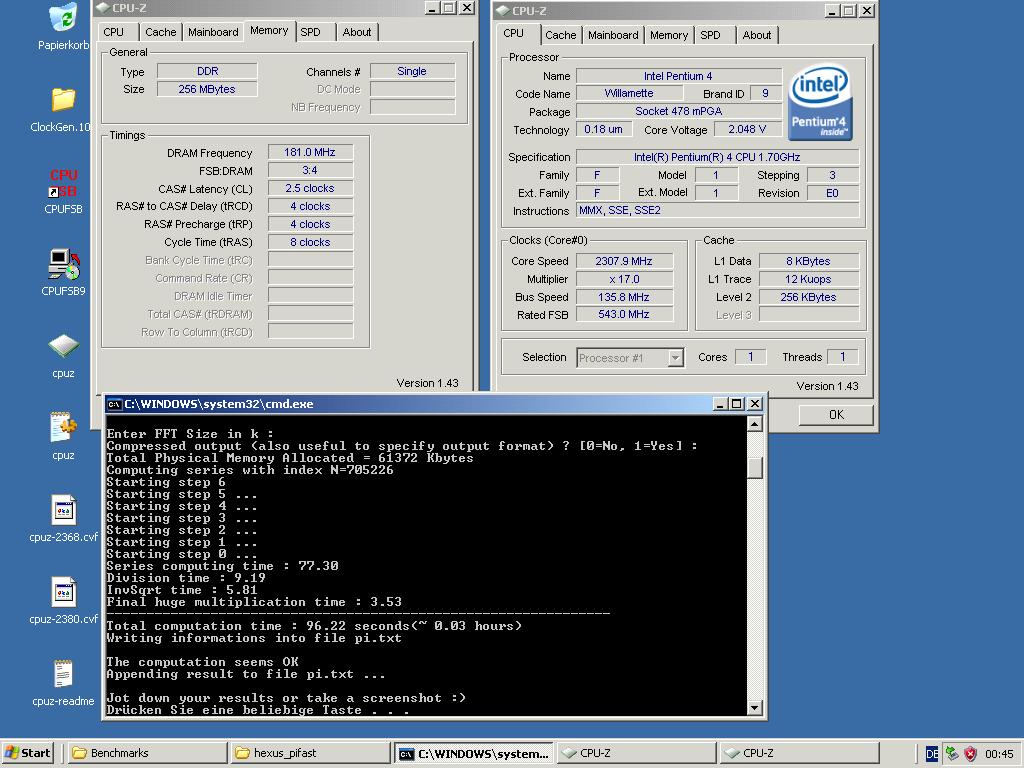Image resolution: width=1024 pixels, height=768 pixels.
Task: Click OK in right CPU-Z window
Action: pos(836,415)
